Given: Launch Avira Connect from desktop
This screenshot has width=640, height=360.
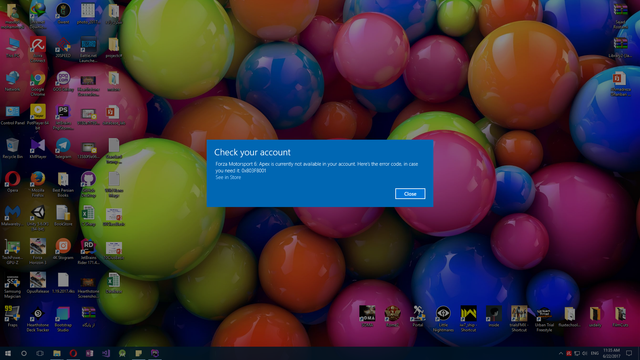Looking at the screenshot, I should (x=38, y=50).
